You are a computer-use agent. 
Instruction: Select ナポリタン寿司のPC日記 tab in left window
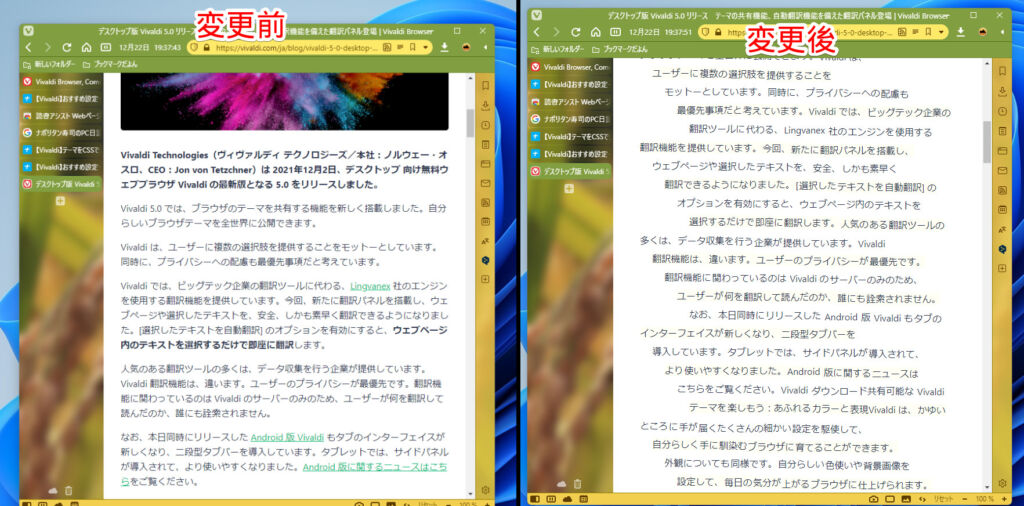coord(61,133)
